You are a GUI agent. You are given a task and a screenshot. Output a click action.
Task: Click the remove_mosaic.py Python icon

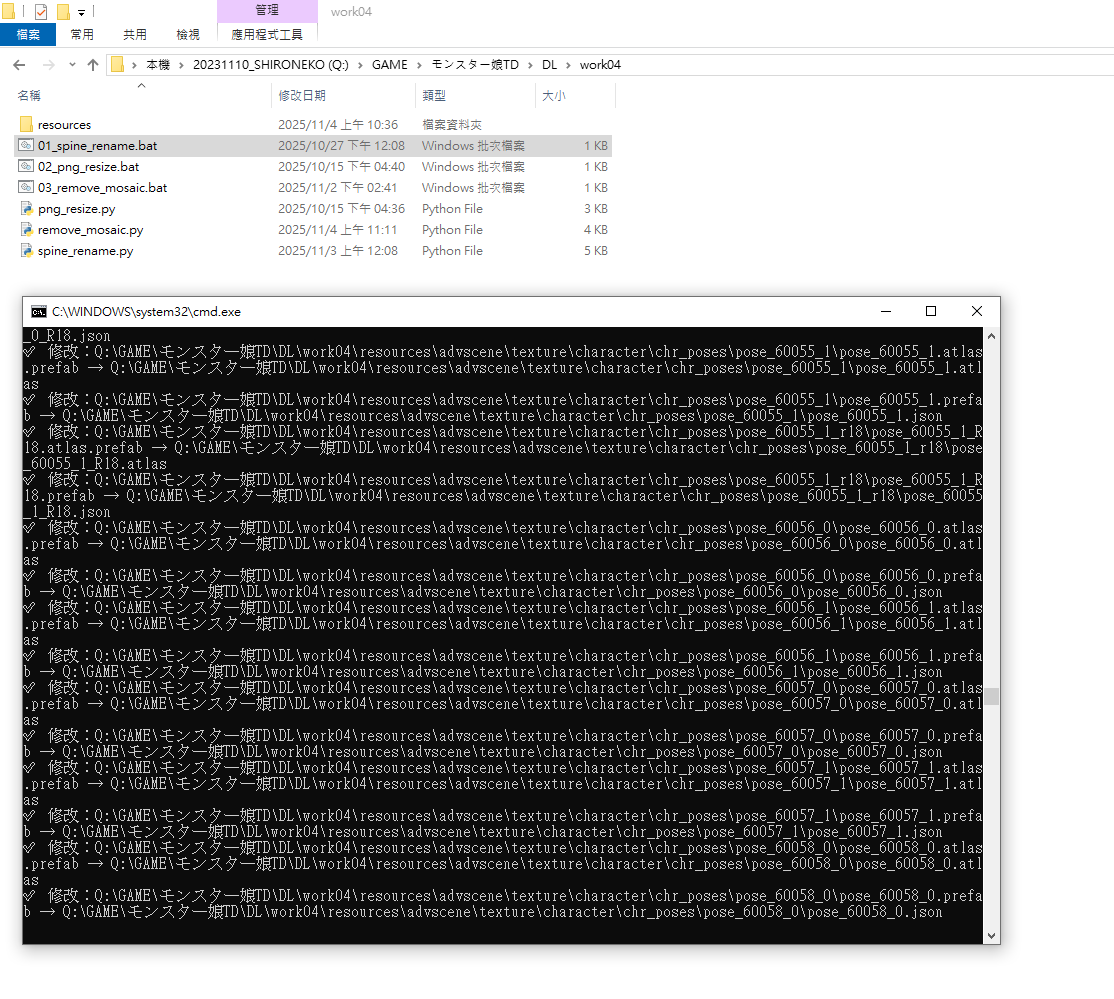[26, 230]
